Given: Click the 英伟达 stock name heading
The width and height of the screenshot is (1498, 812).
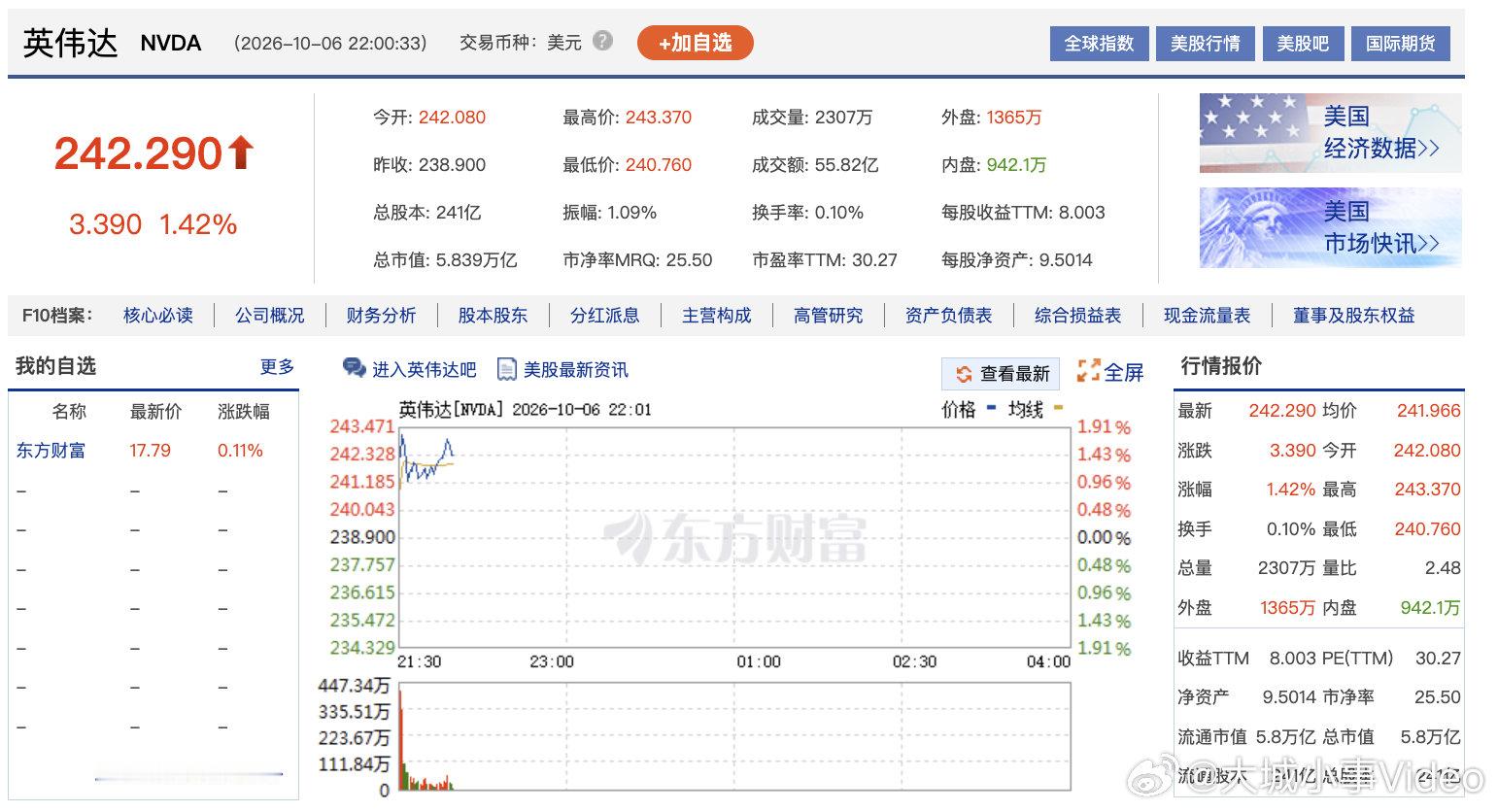Looking at the screenshot, I should point(70,43).
